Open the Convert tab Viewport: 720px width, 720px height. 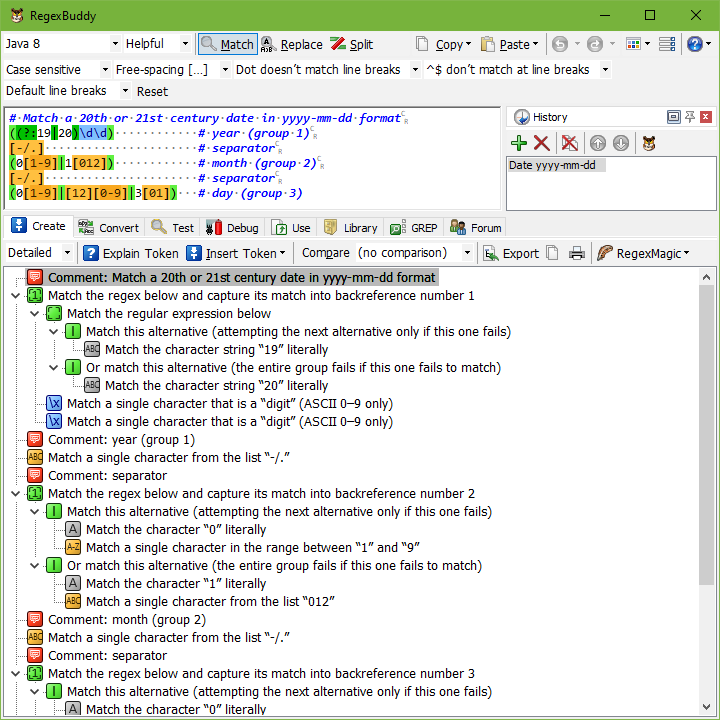pyautogui.click(x=108, y=228)
